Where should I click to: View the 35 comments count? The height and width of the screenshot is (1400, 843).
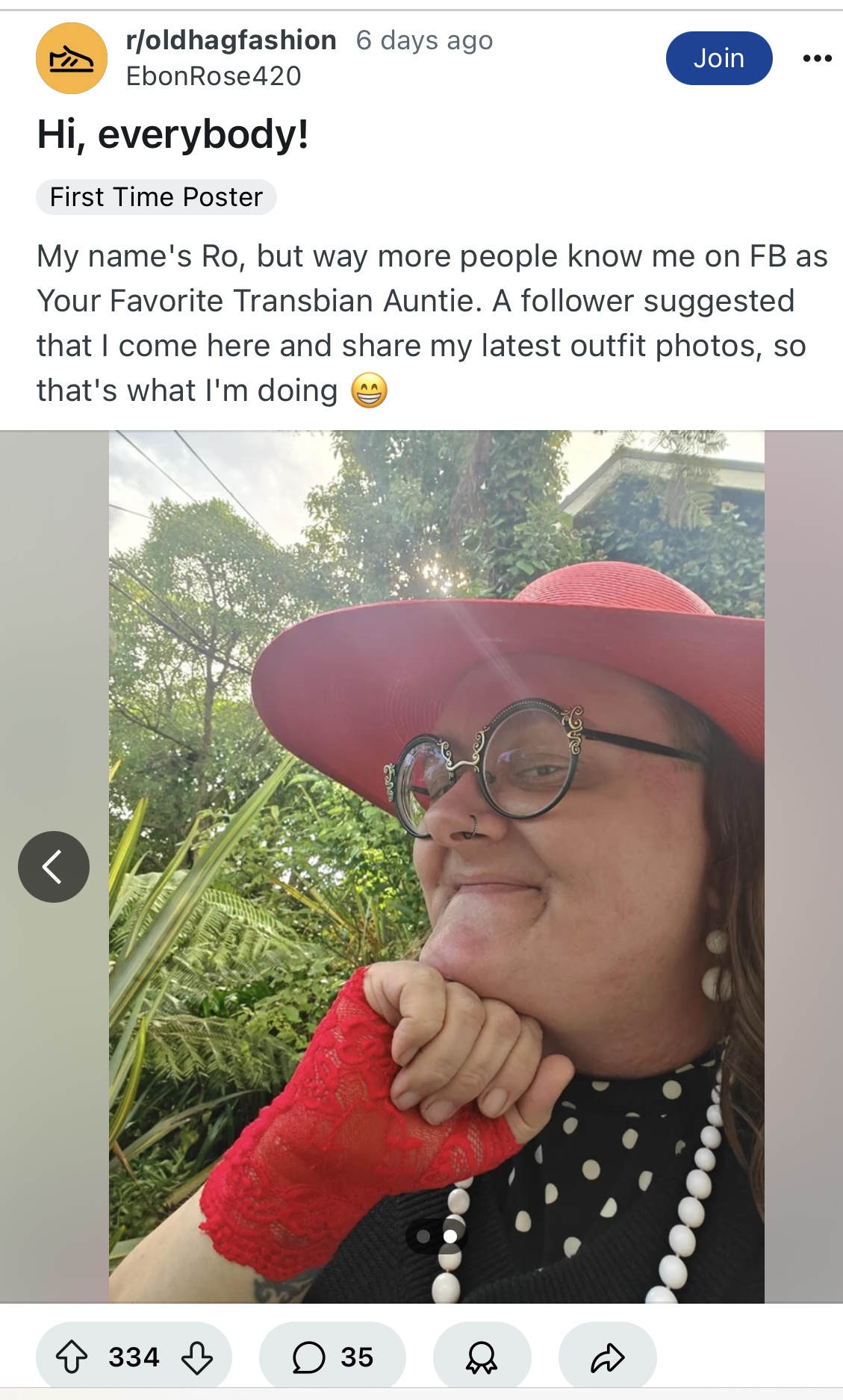coord(357,1357)
